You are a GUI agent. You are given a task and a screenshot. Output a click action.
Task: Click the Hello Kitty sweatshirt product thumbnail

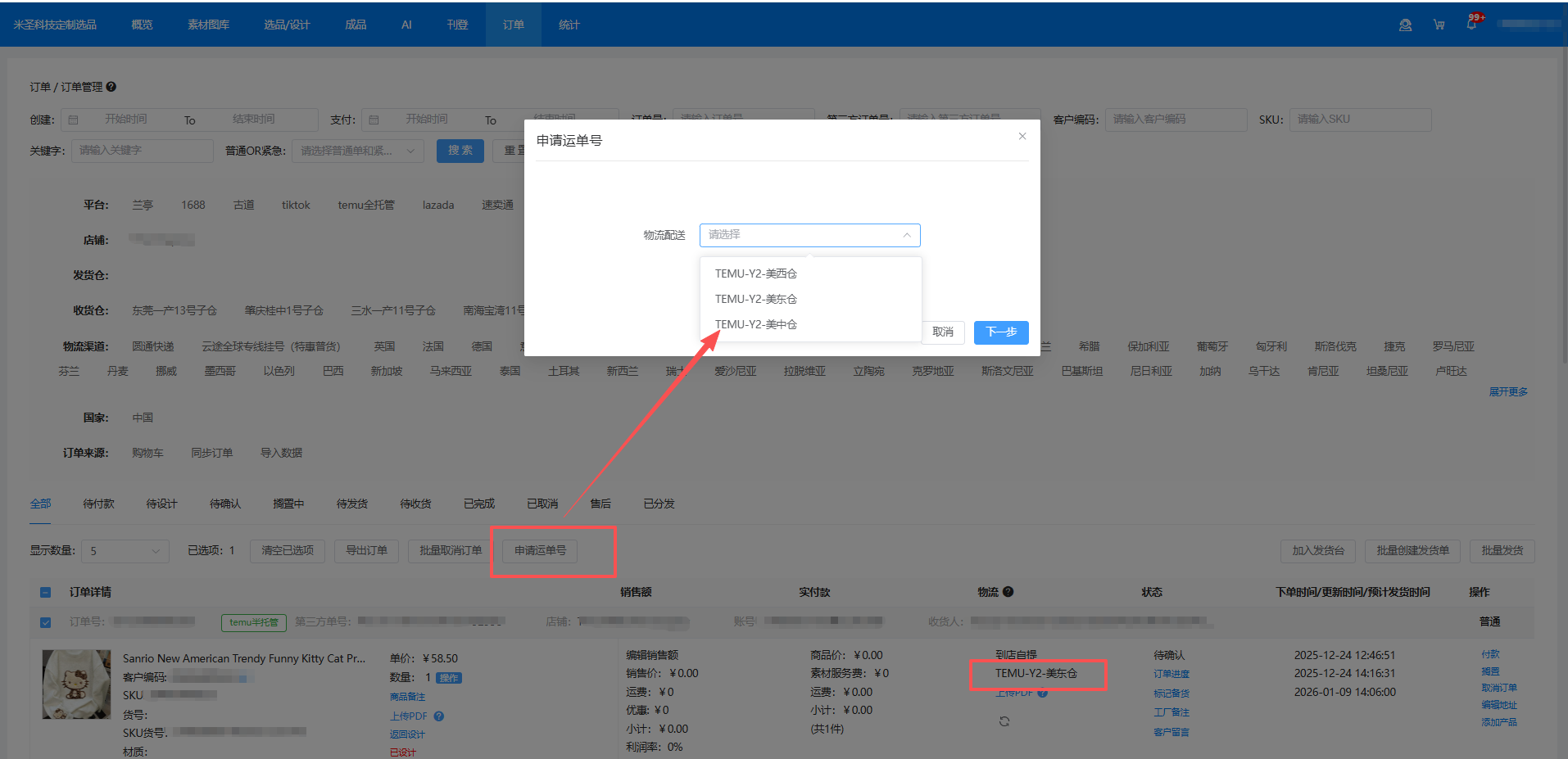coord(76,684)
